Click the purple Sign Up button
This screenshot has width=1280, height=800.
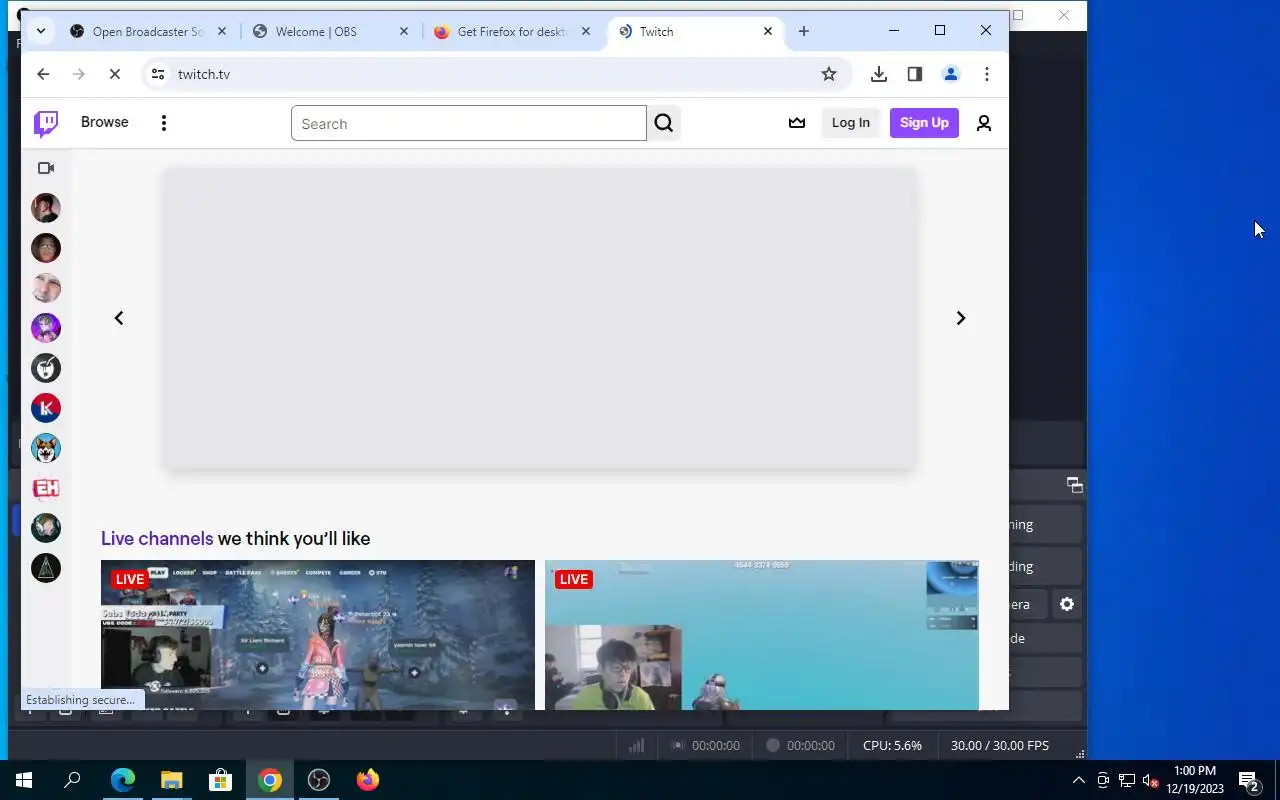924,123
